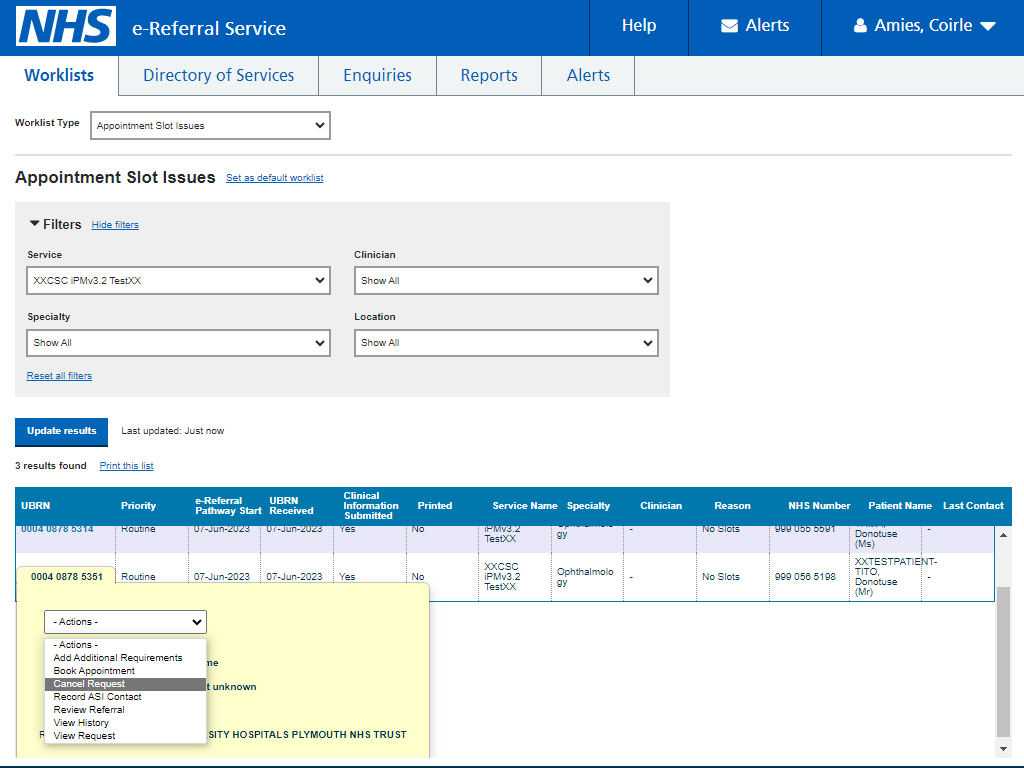This screenshot has height=768, width=1024.
Task: Choose Add Additional Requirements action
Action: [x=125, y=658]
